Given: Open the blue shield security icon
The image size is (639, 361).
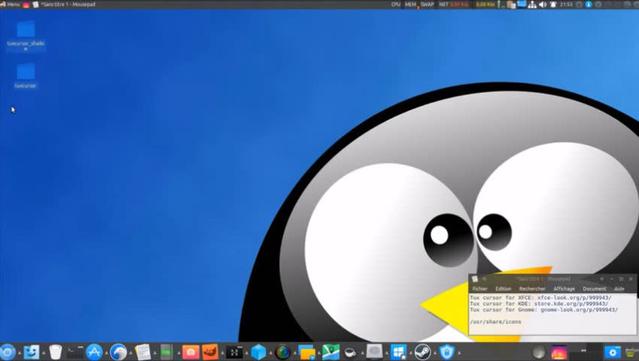Looking at the screenshot, I should point(447,352).
